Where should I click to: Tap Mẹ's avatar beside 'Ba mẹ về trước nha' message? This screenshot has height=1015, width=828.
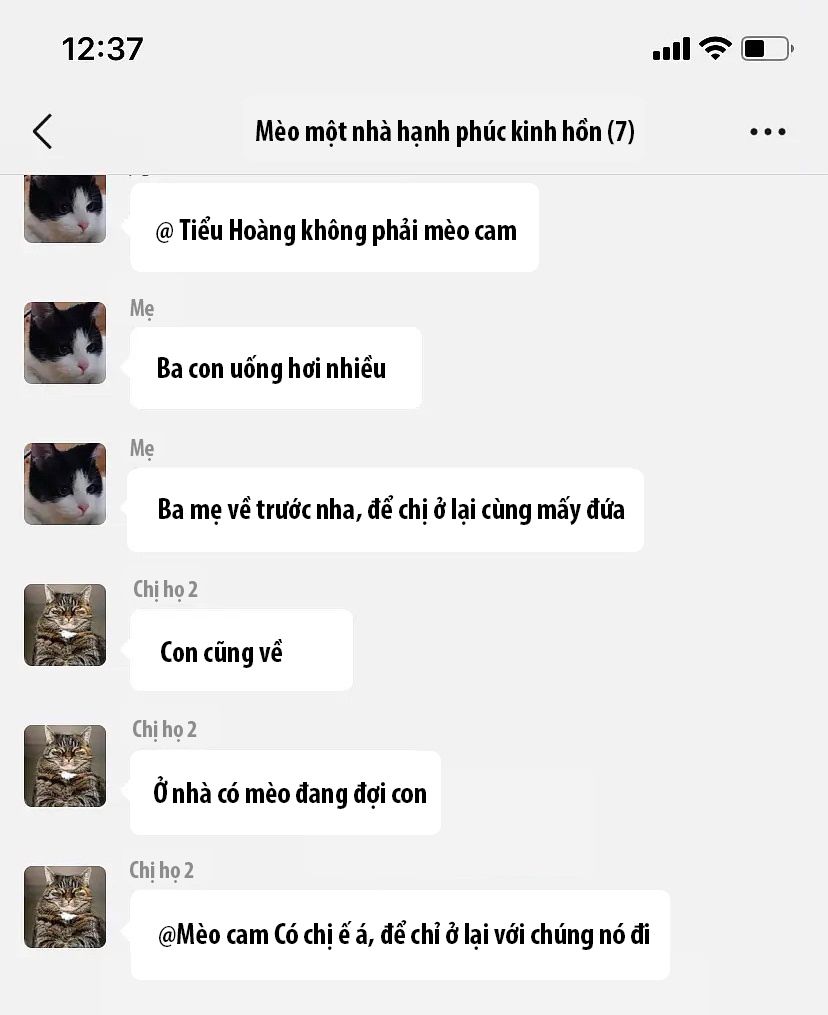(65, 484)
